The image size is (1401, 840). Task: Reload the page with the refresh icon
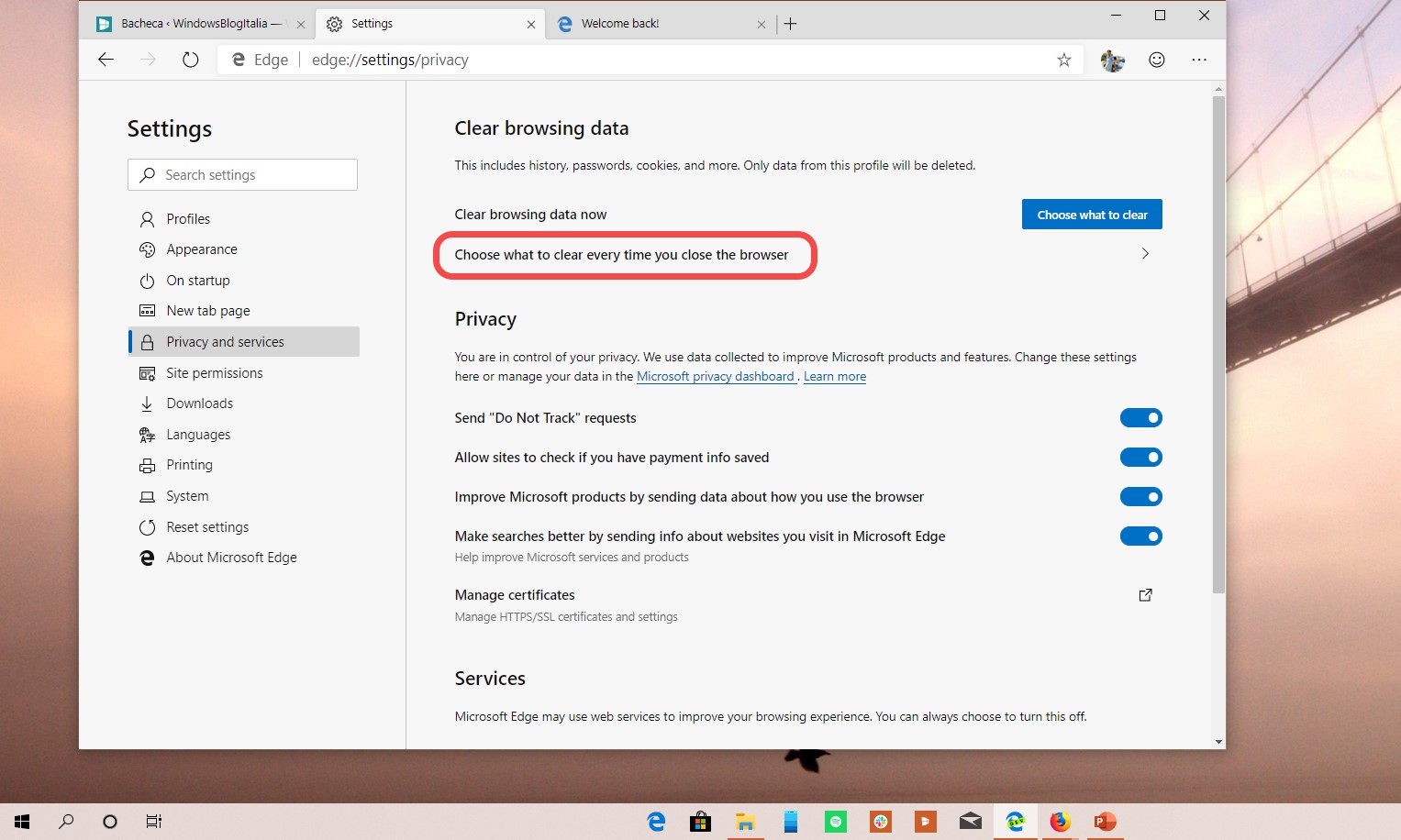click(x=190, y=60)
